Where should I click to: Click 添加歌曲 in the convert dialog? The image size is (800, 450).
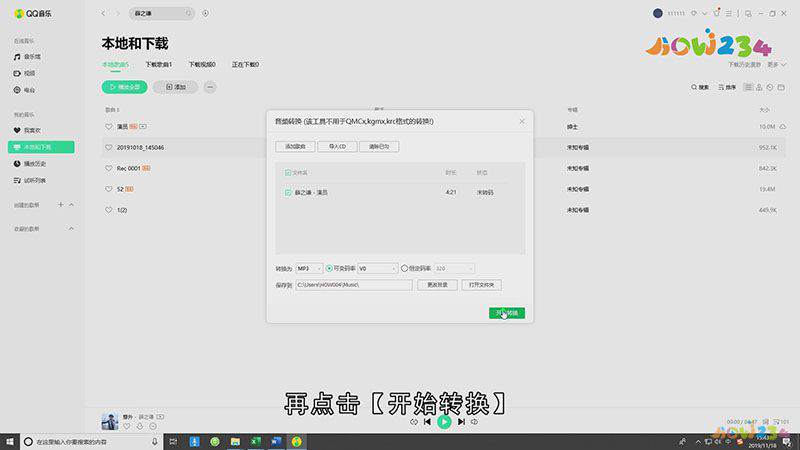click(x=295, y=146)
